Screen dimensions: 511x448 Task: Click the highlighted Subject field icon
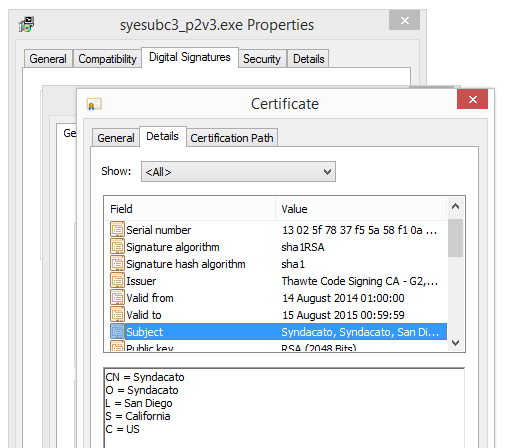tap(117, 332)
